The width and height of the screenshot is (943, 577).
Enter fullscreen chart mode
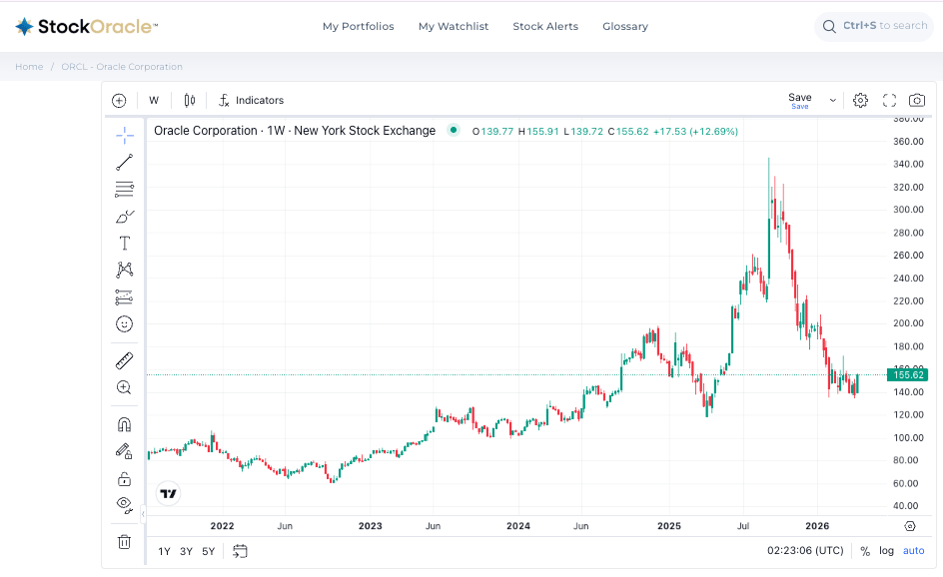coord(889,100)
